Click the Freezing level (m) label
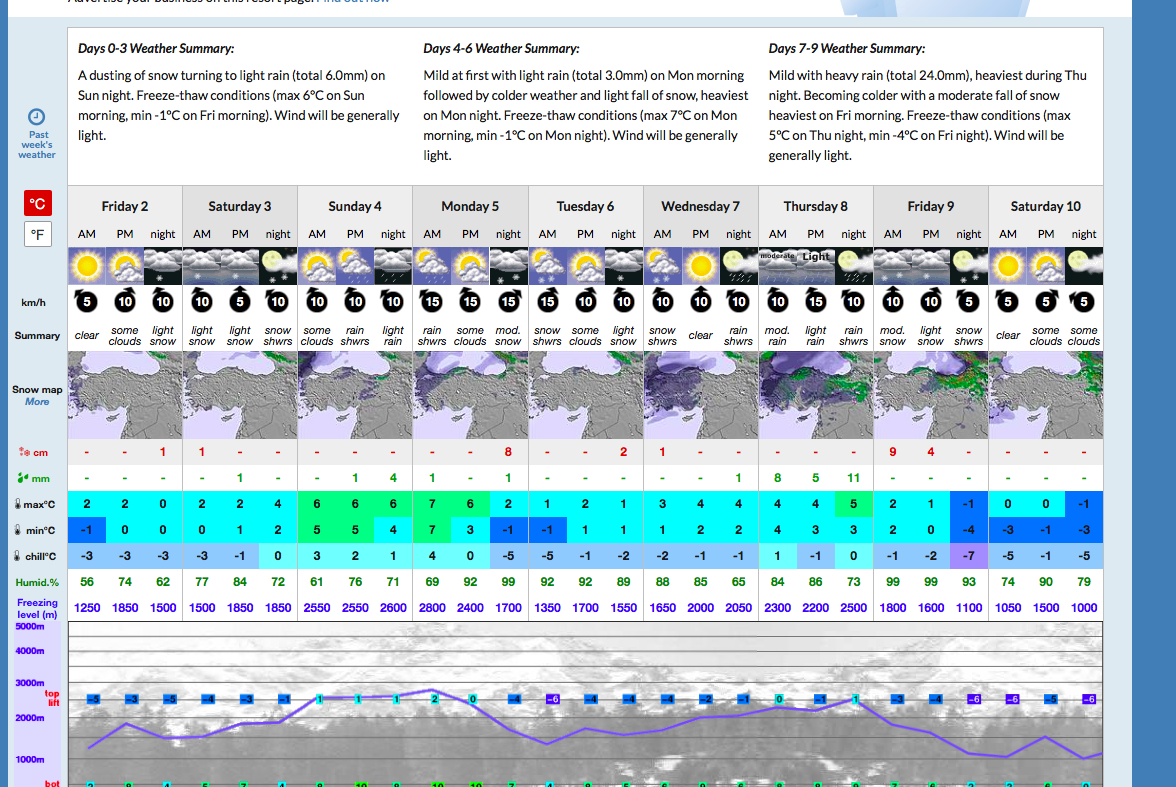Image resolution: width=1176 pixels, height=787 pixels. [x=38, y=608]
